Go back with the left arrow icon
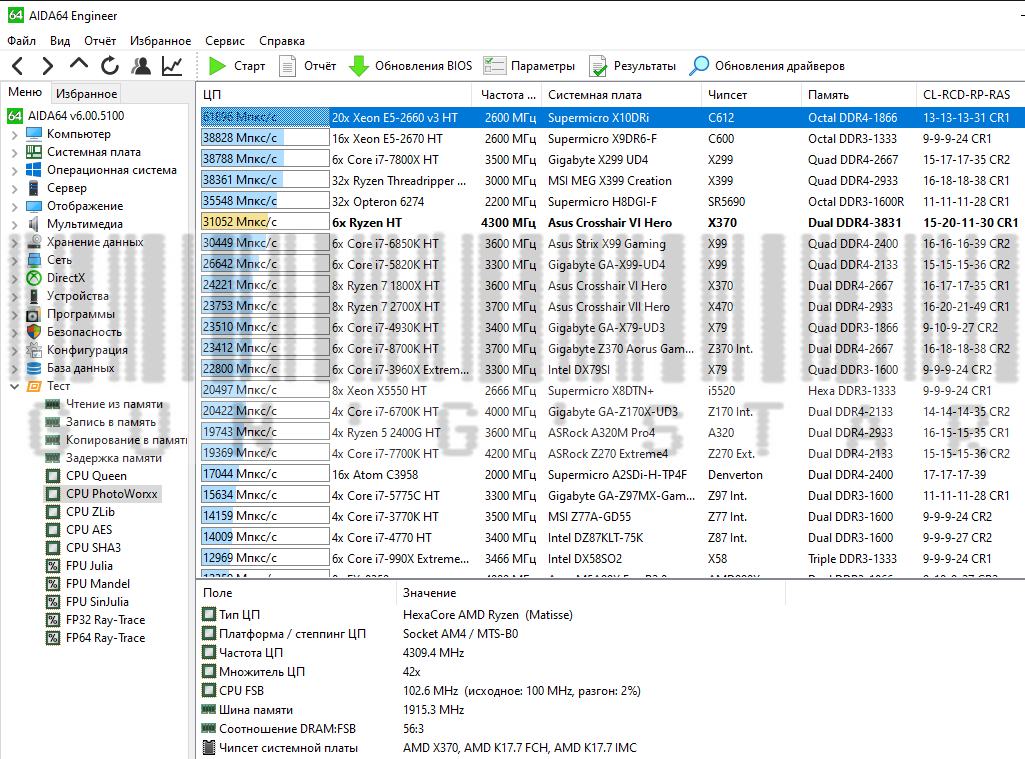This screenshot has height=759, width=1025. click(18, 66)
